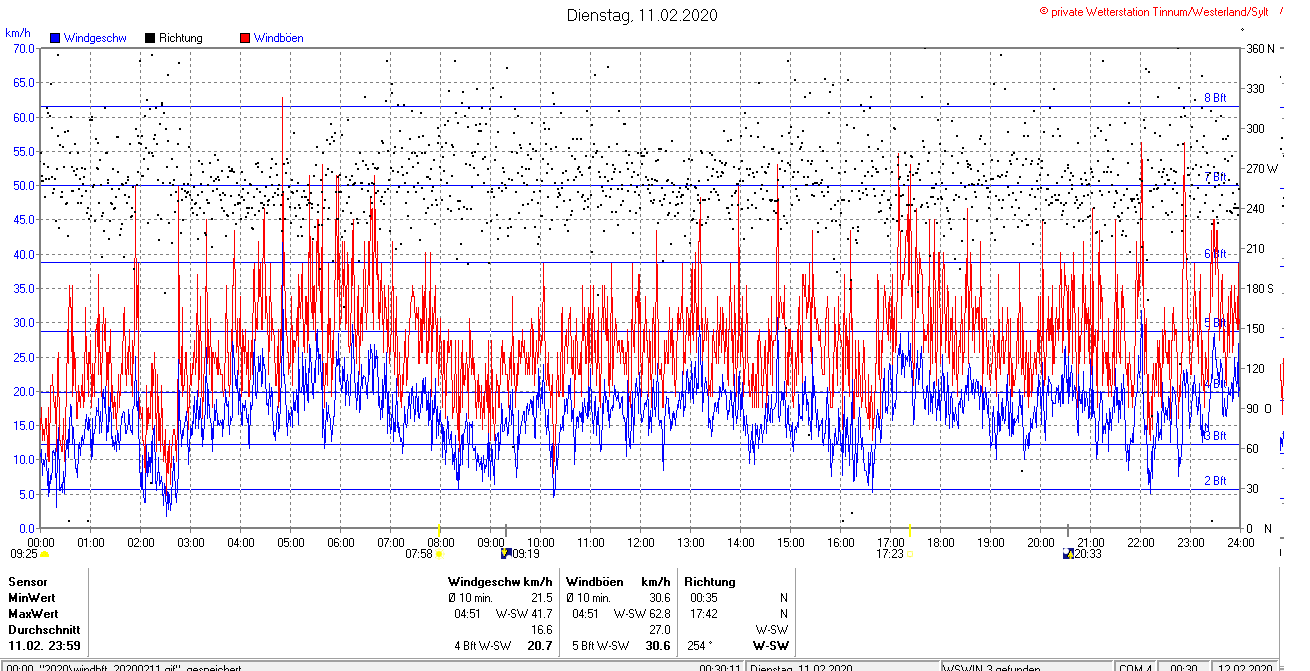Screen dimensions: 1310x671
Task: Click the status bar Dienstag, 11.02.2020 date
Action: 802,667
